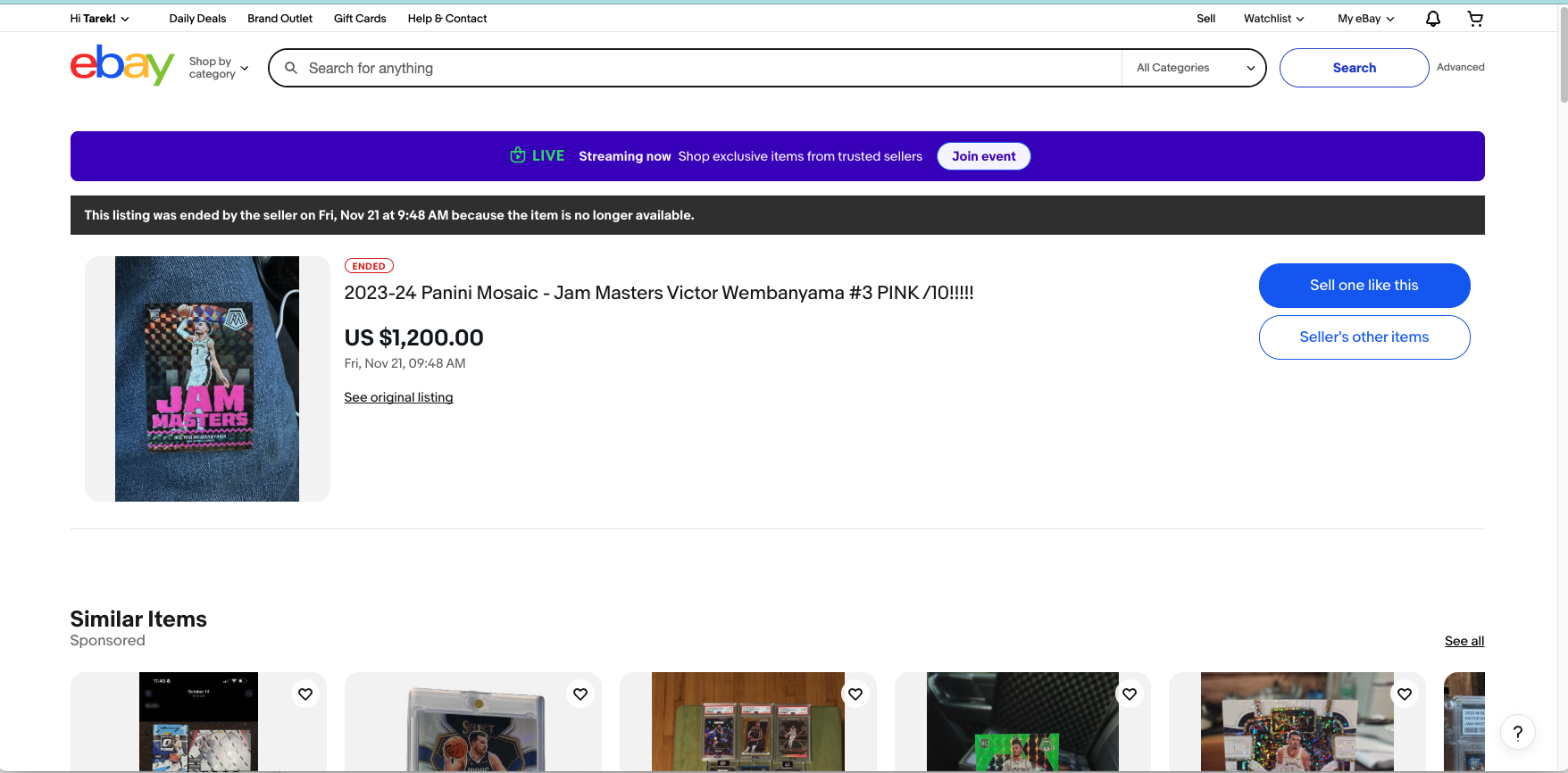This screenshot has height=773, width=1568.
Task: Open the green Mosaic card thumbnail
Action: pos(1022,721)
